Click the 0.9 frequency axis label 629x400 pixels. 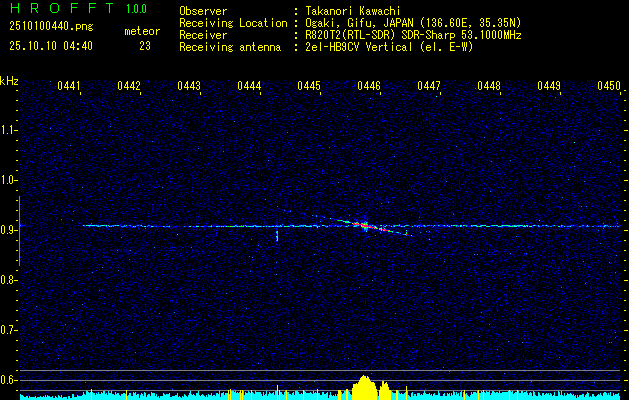click(9, 230)
